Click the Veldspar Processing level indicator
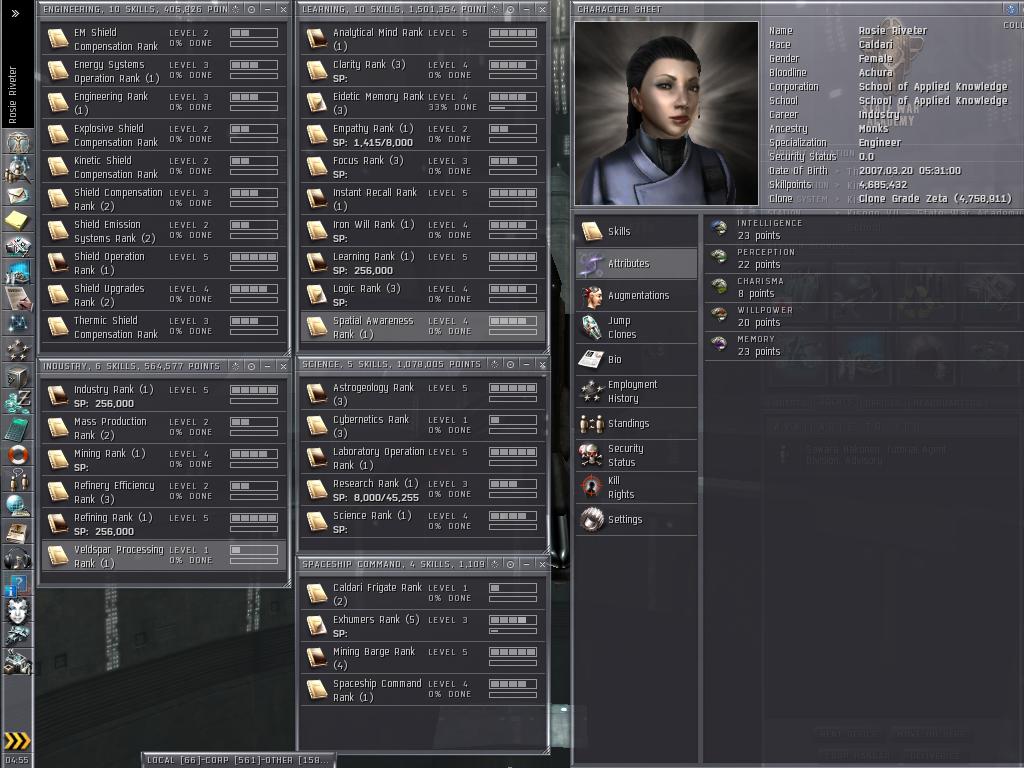The height and width of the screenshot is (768, 1024). [254, 550]
